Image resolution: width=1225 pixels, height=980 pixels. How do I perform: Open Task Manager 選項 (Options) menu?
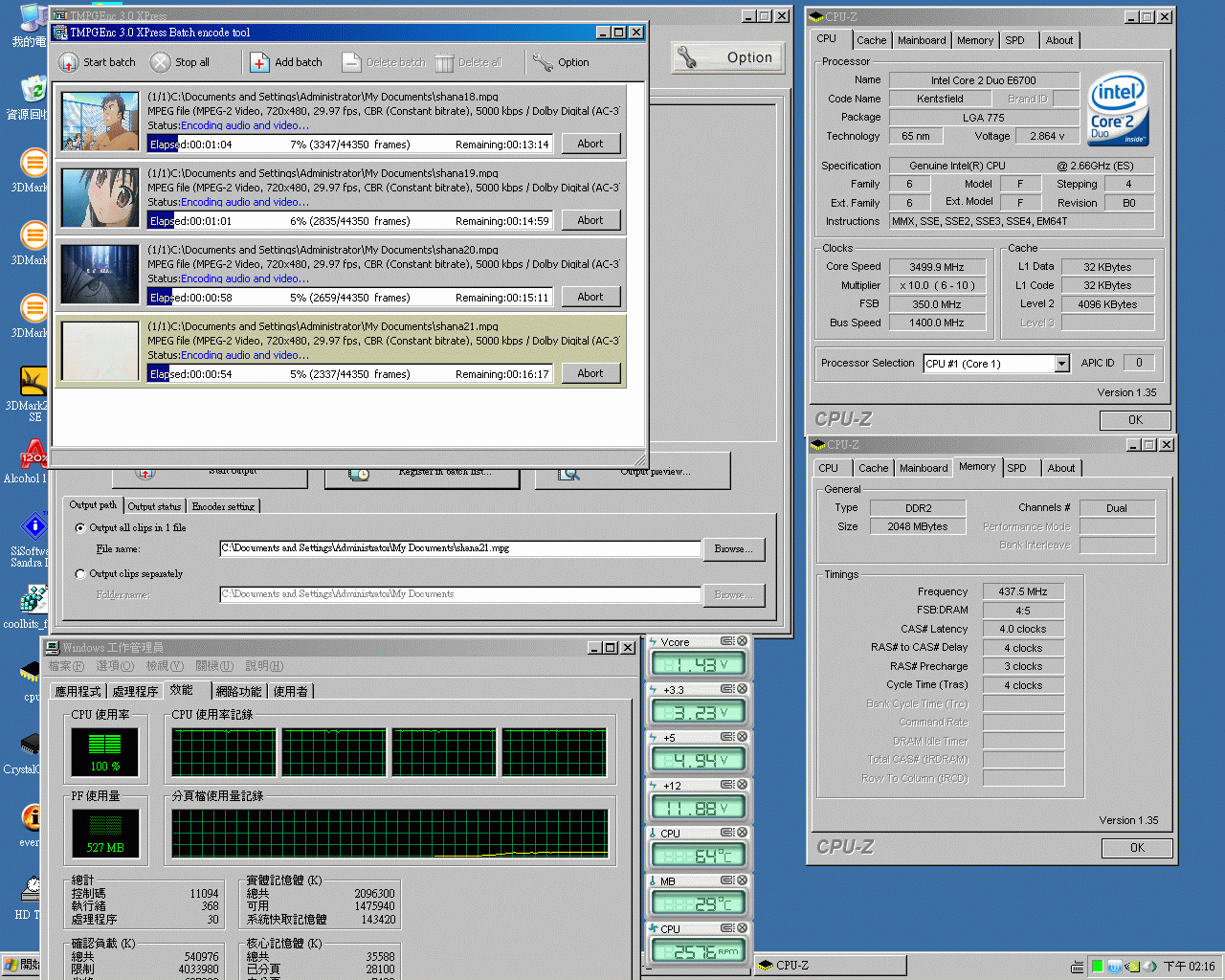115,666
